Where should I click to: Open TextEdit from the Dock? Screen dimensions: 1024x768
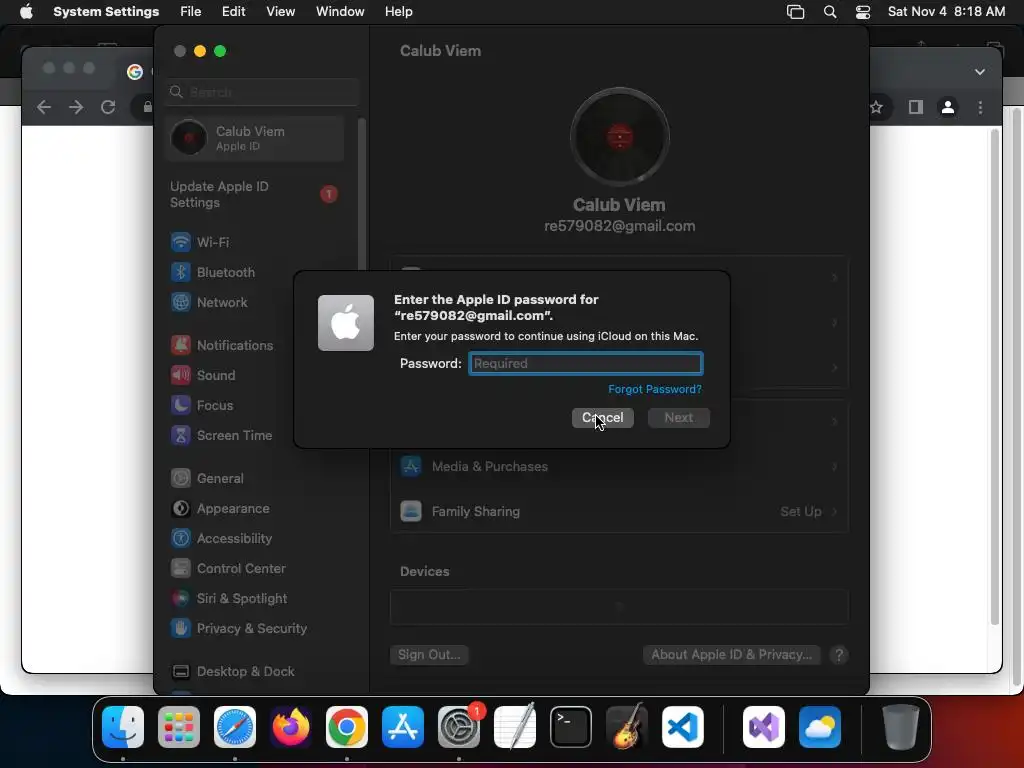[x=515, y=727]
